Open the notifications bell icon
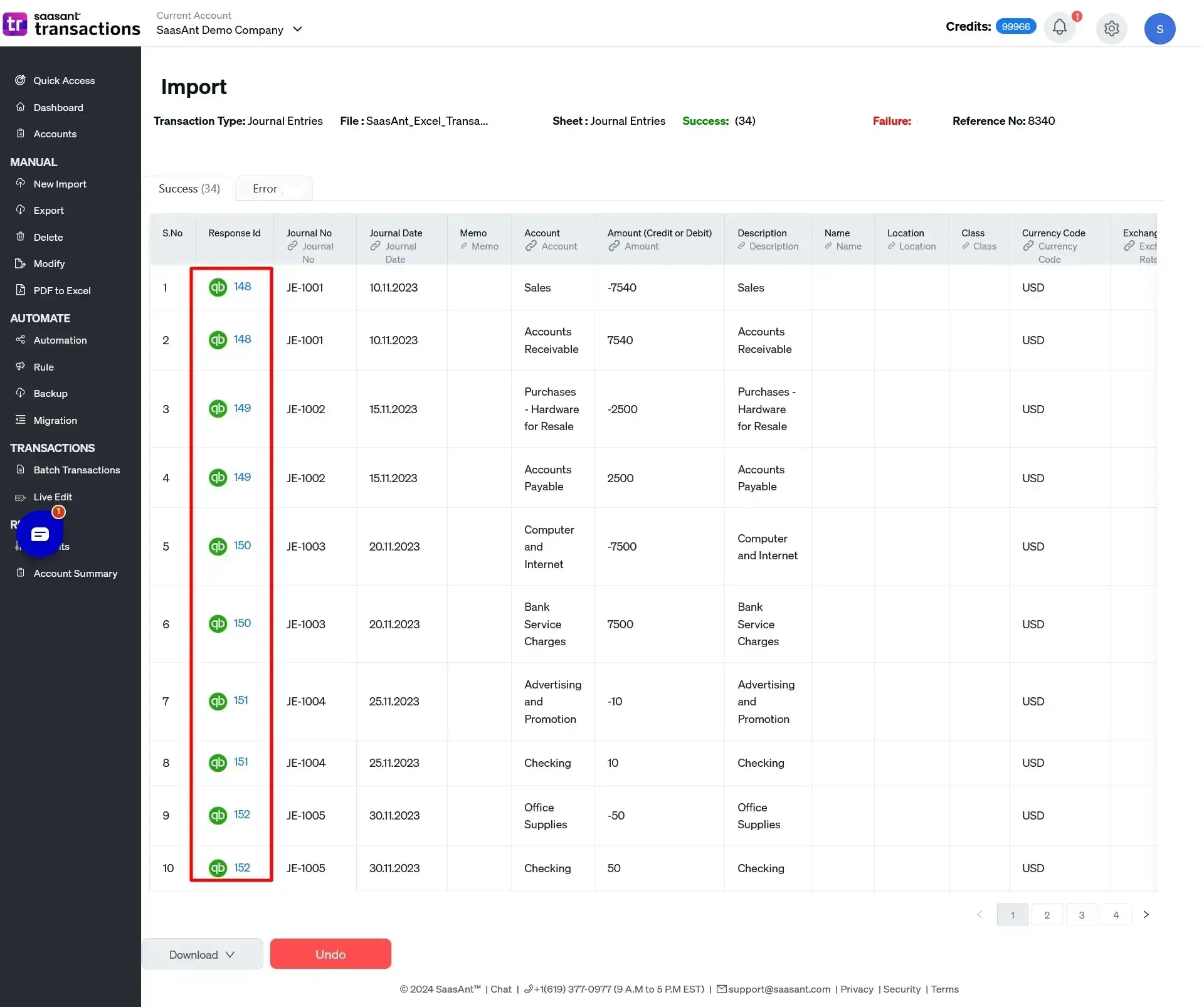 click(x=1060, y=28)
